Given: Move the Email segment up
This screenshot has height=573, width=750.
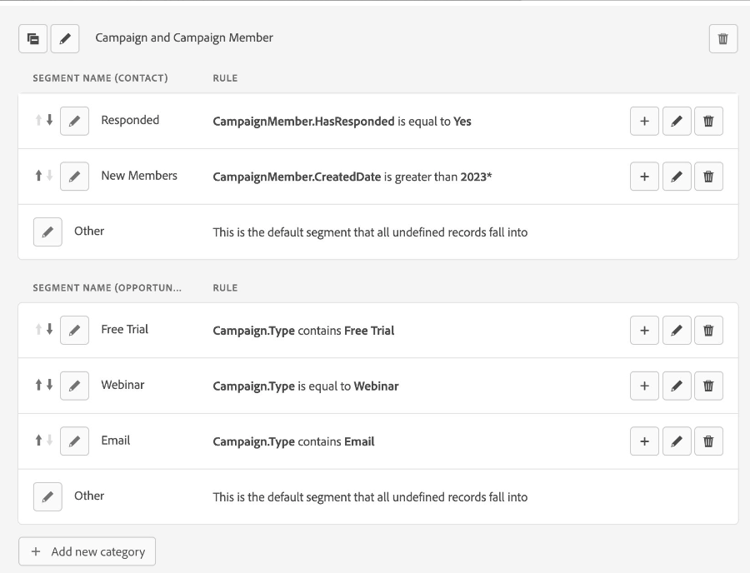Looking at the screenshot, I should tap(39, 440).
